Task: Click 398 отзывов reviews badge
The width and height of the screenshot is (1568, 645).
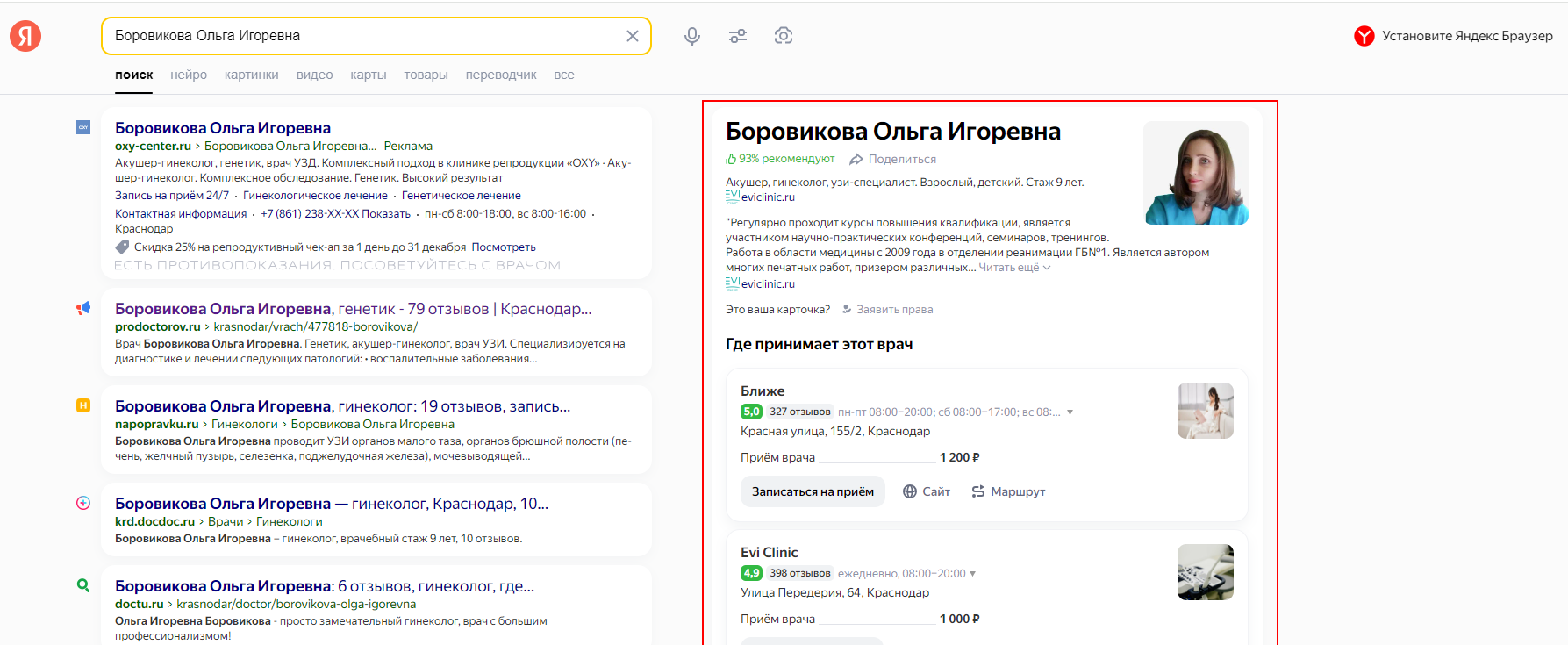Action: 799,573
